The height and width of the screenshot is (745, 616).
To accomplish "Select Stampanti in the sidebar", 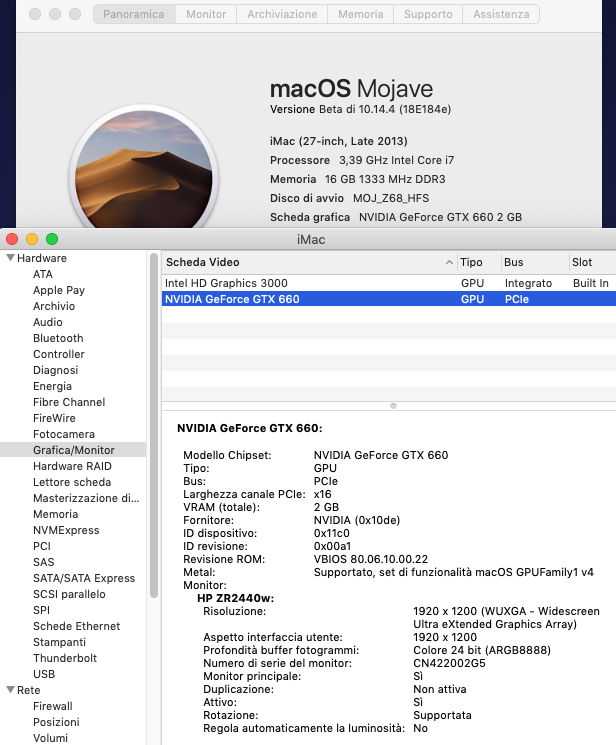I will [x=59, y=642].
